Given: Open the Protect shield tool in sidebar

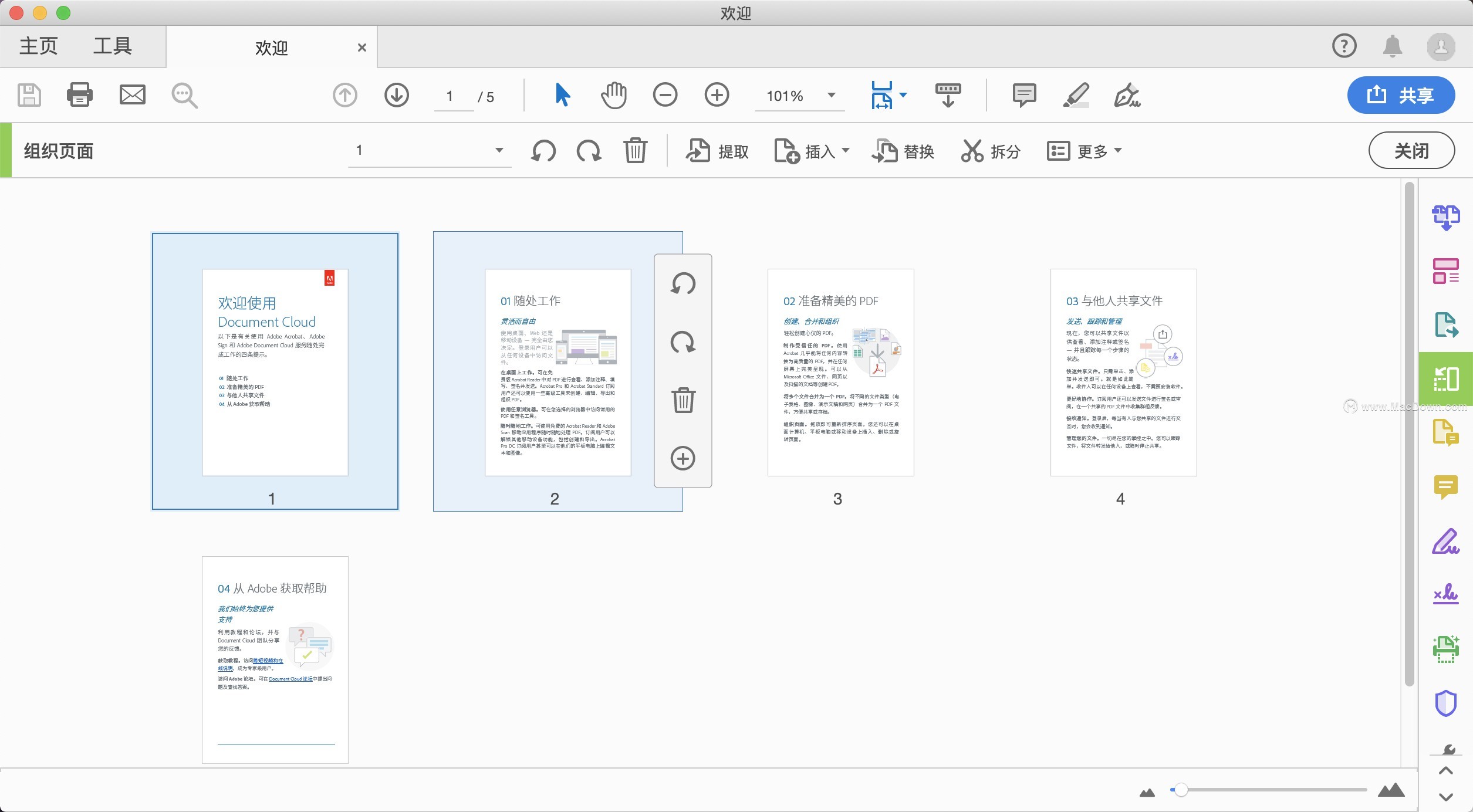Looking at the screenshot, I should click(1445, 703).
